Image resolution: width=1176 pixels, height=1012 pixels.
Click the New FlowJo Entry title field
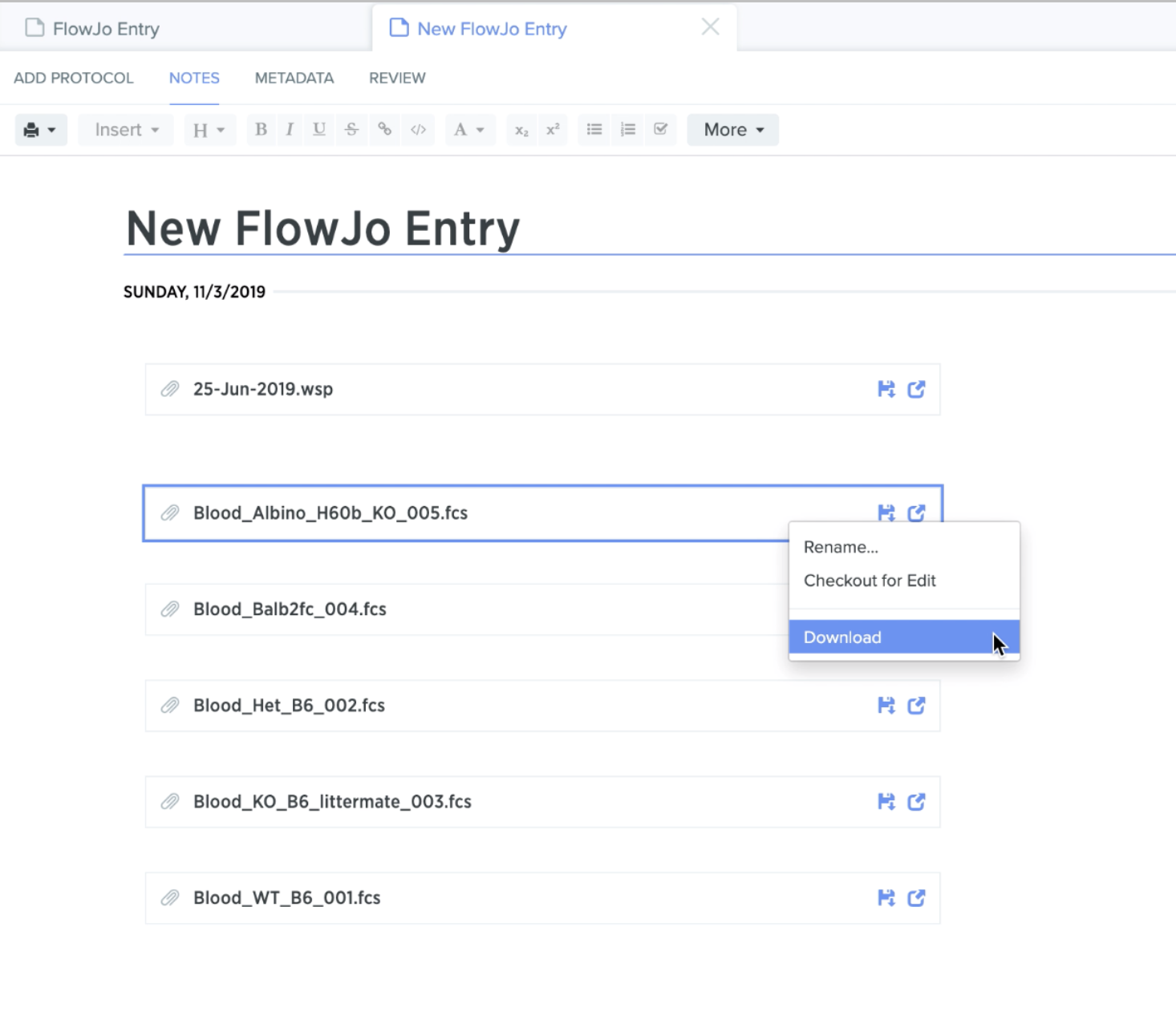point(650,229)
